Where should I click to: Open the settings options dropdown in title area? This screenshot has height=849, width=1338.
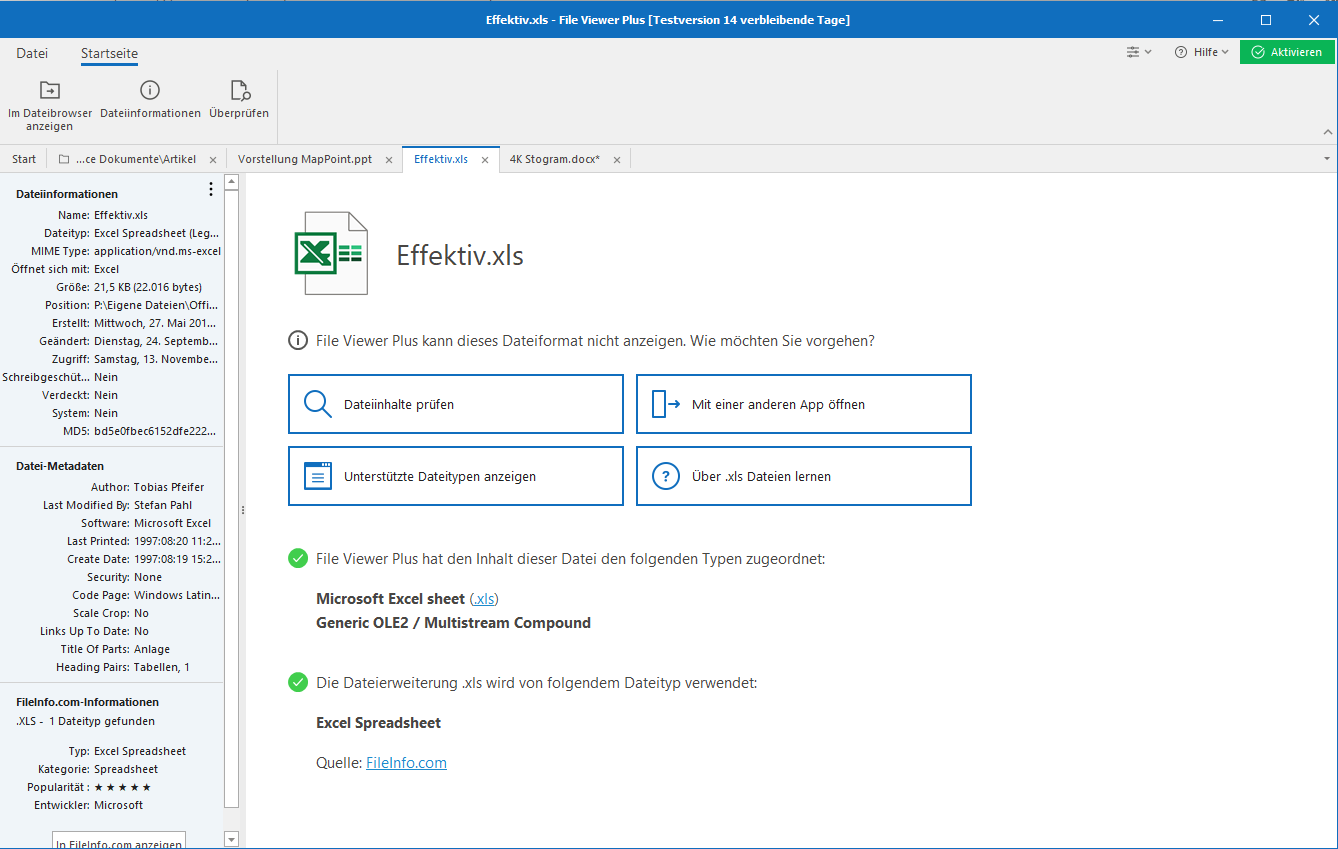(1138, 52)
